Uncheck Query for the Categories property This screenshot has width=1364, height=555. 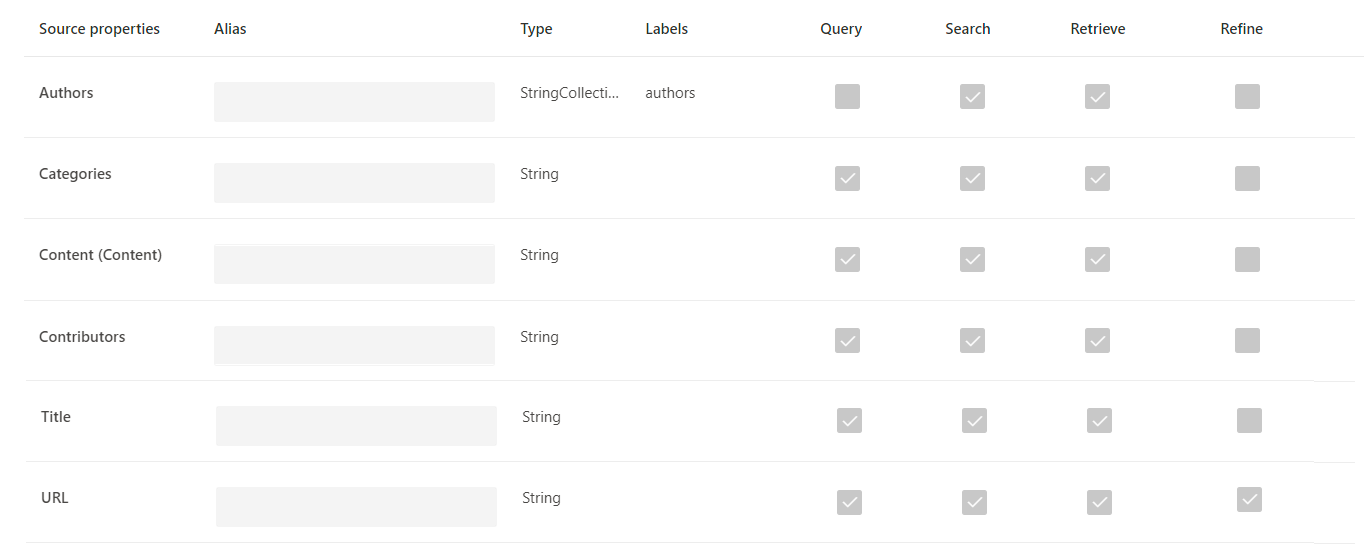(x=847, y=178)
